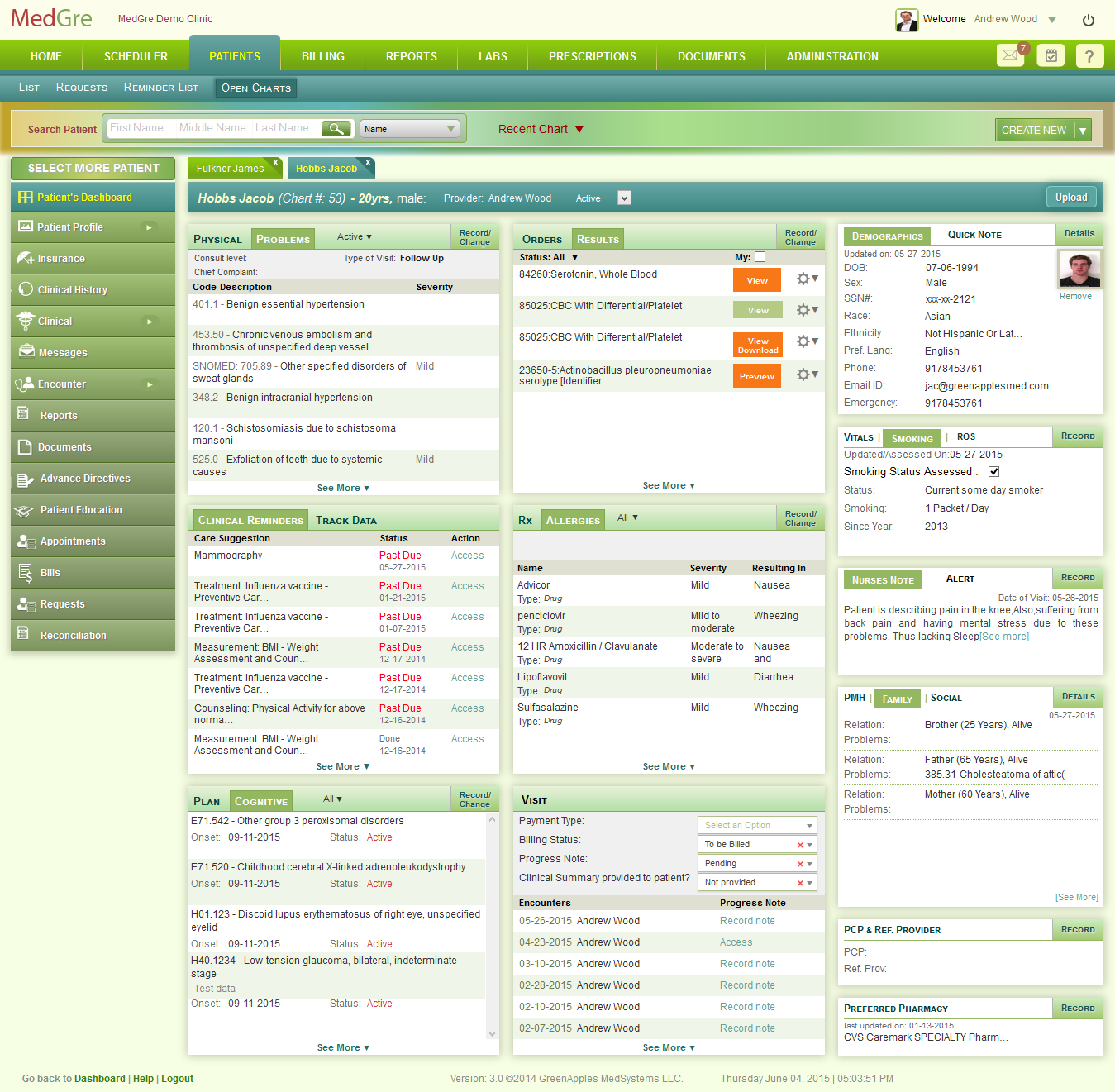The height and width of the screenshot is (1092, 1115).
Task: Click Andrew Wood's user avatar
Action: pyautogui.click(x=907, y=20)
